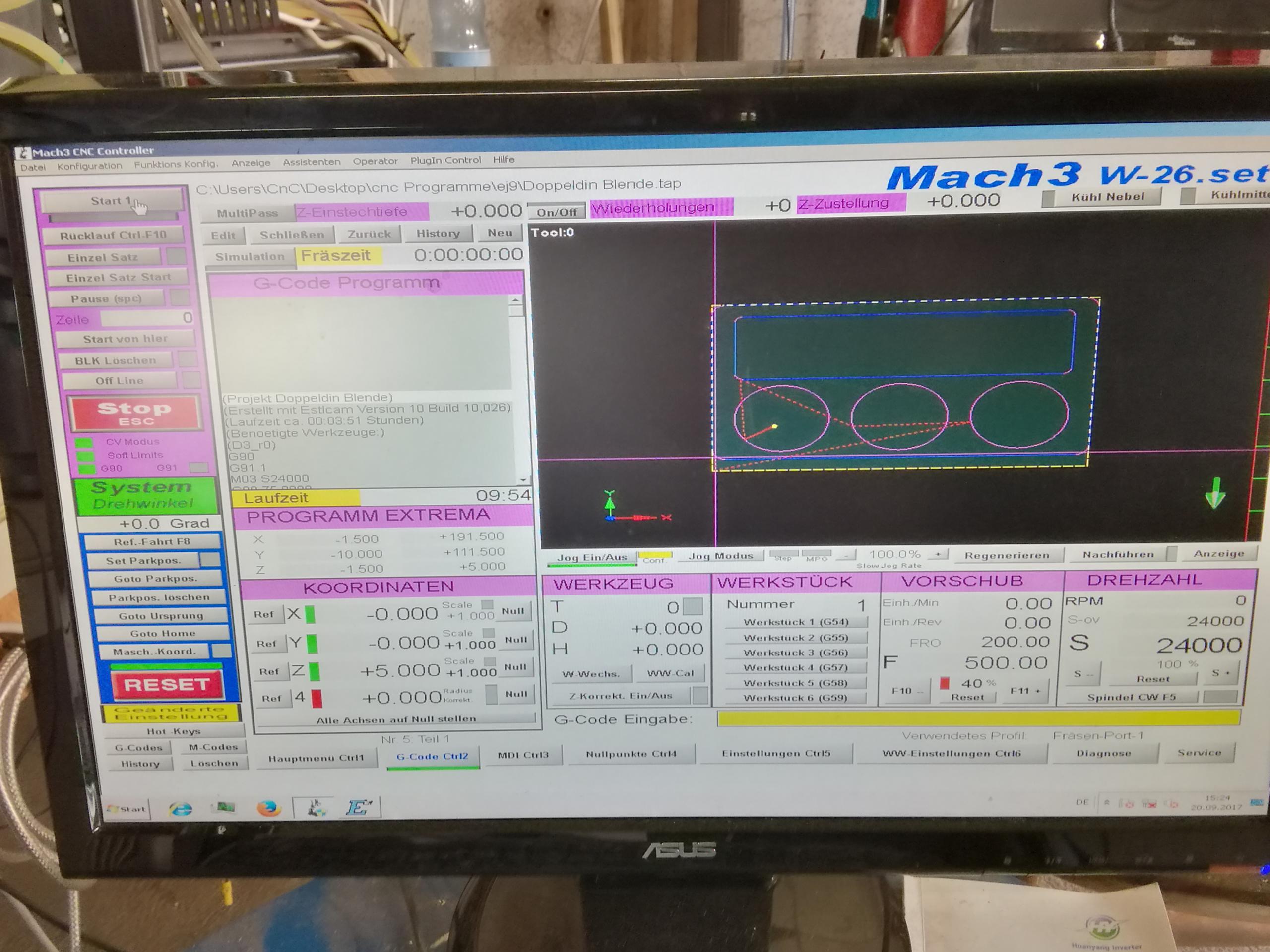Increase feed override with F11 +
The width and height of the screenshot is (1270, 952).
coord(1025,691)
